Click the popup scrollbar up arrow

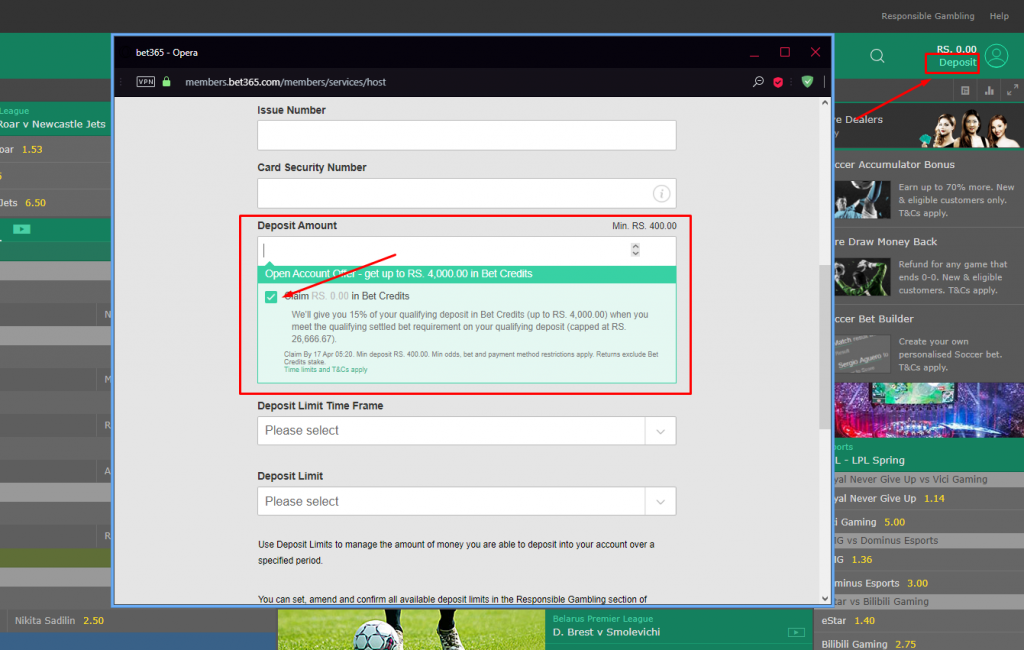(x=825, y=103)
